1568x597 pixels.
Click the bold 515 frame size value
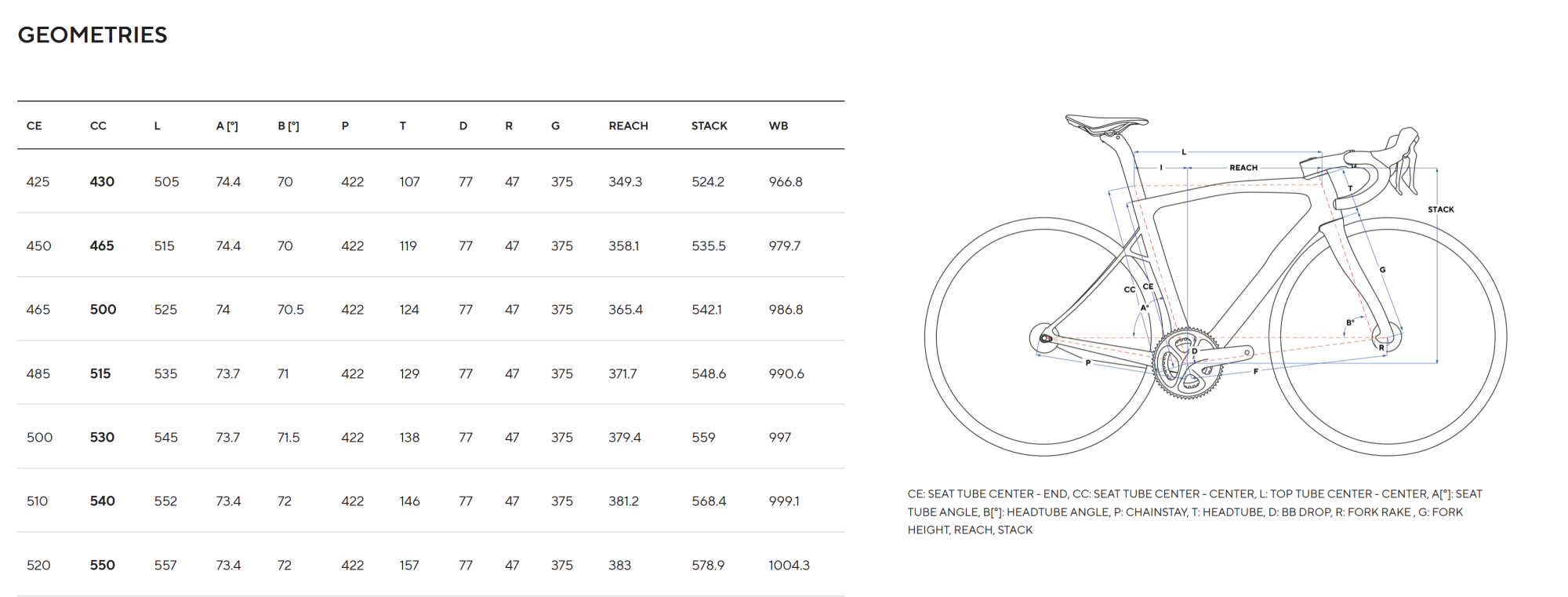tap(100, 373)
